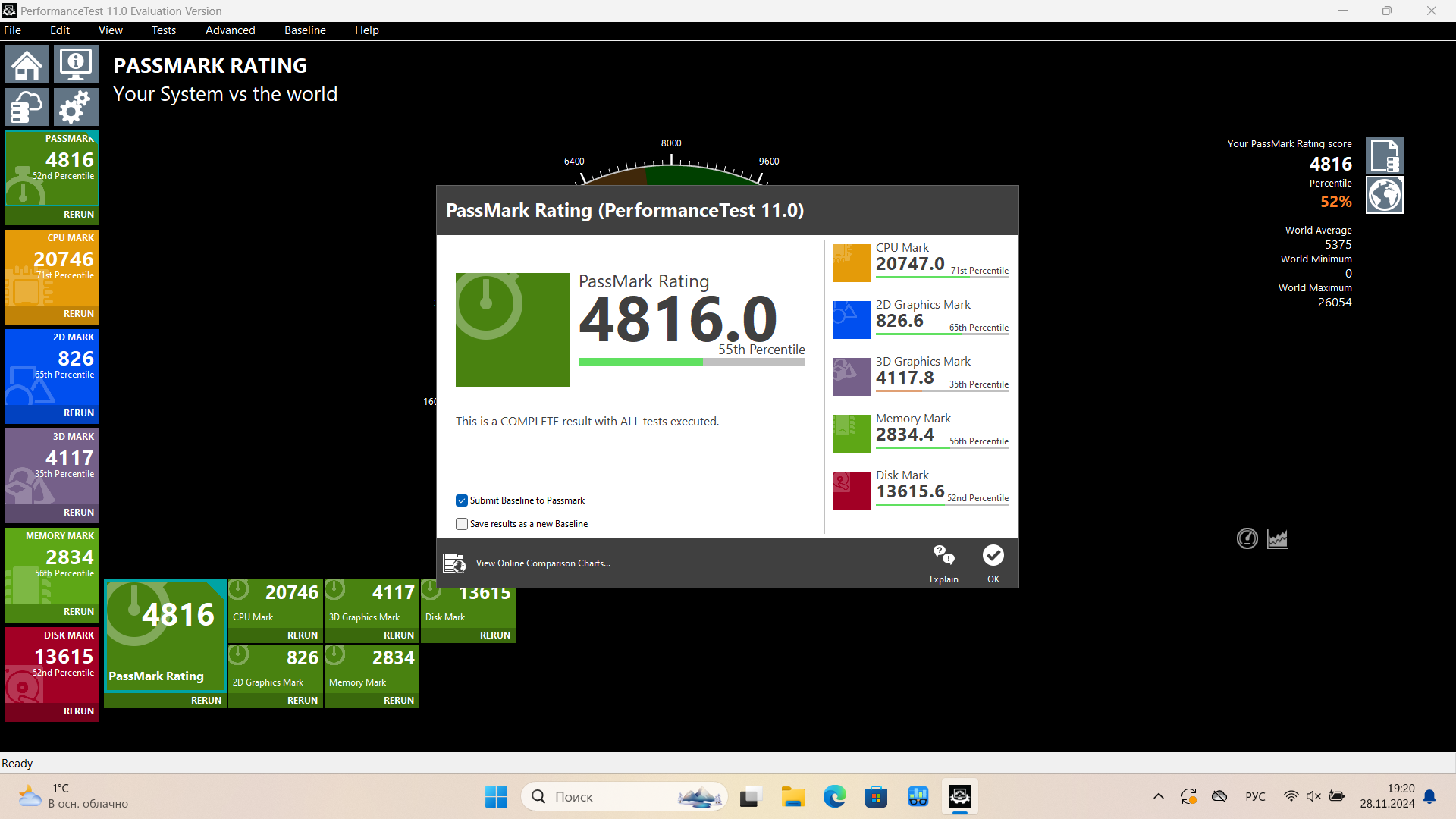This screenshot has width=1456, height=819.
Task: Switch to gauge dial view icon
Action: pyautogui.click(x=1247, y=538)
